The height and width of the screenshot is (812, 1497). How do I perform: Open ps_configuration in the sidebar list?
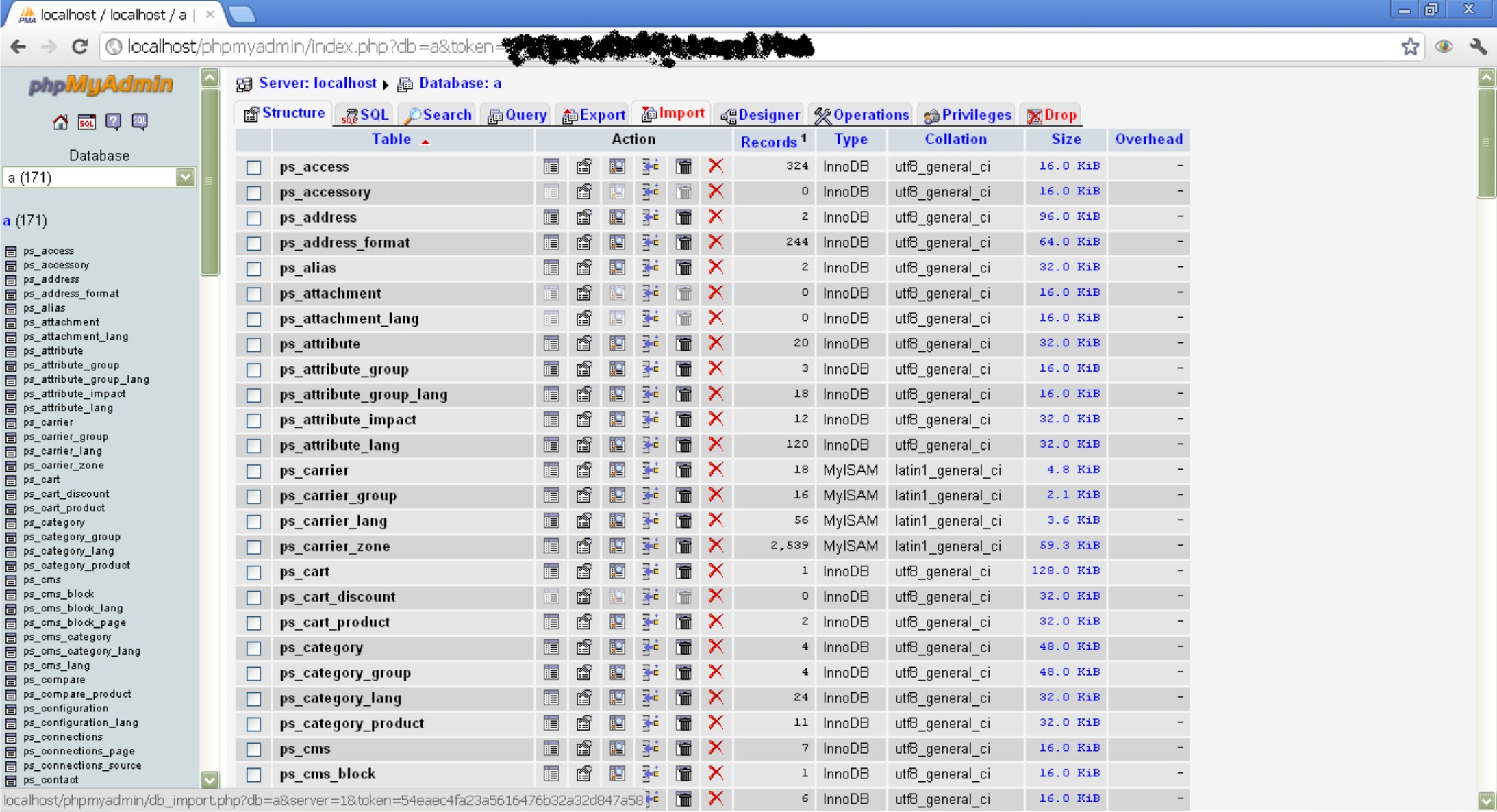pyautogui.click(x=66, y=709)
